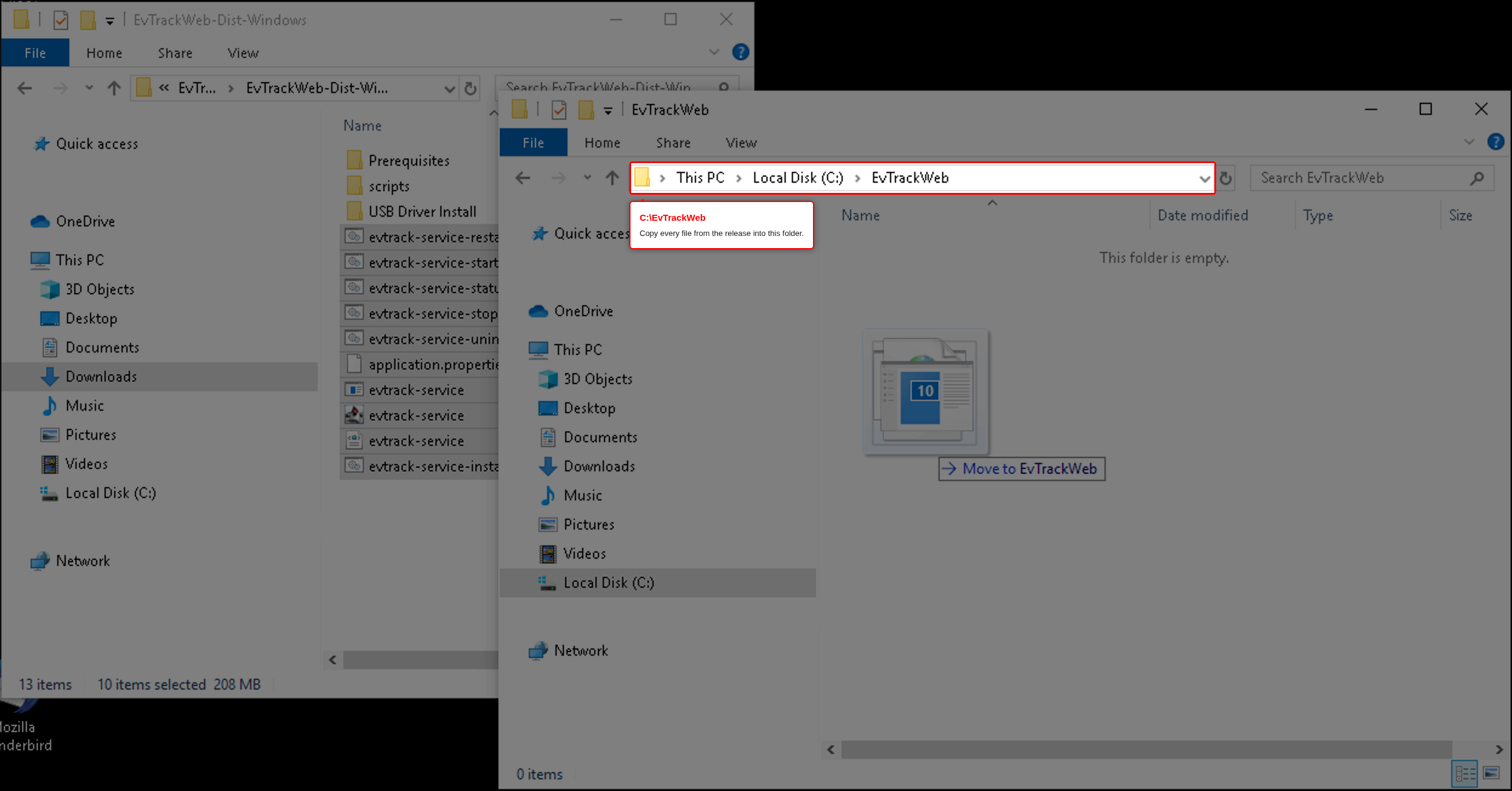Select Local Disk (C:) in EvTrackWeb sidebar
1512x791 pixels.
[658, 583]
